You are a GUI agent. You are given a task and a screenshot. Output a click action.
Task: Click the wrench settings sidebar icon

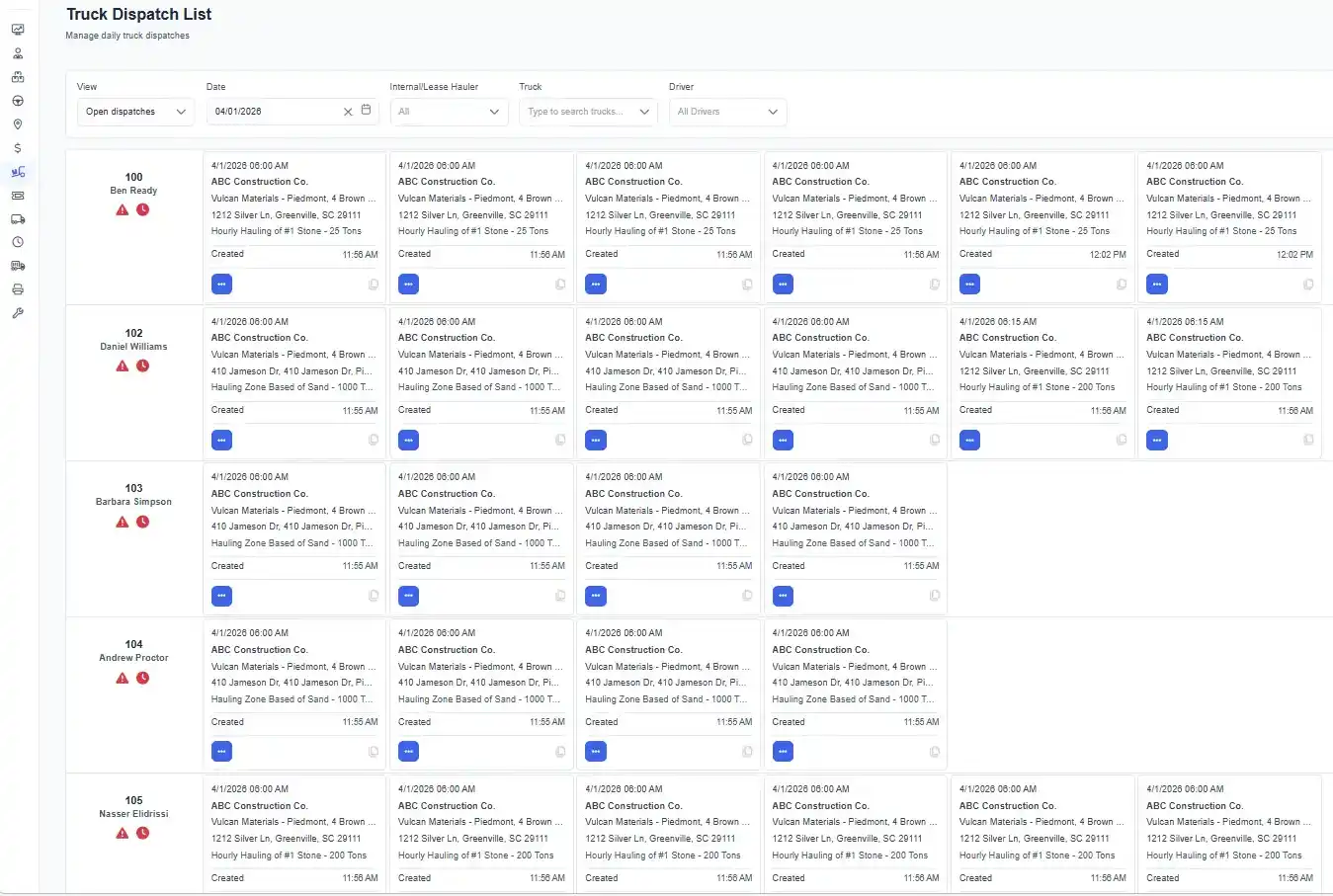point(18,313)
